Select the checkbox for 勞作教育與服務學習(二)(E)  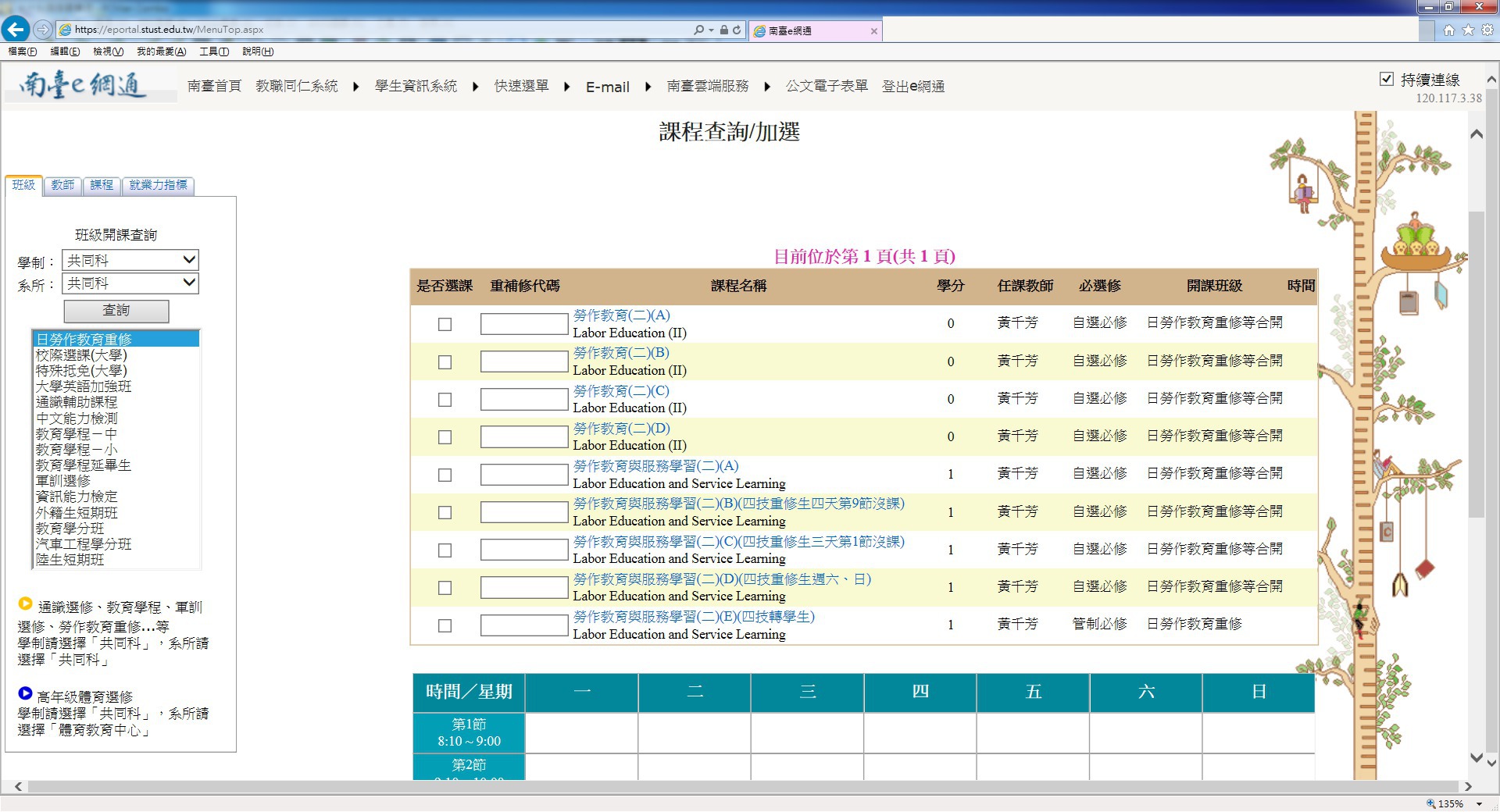(x=445, y=625)
